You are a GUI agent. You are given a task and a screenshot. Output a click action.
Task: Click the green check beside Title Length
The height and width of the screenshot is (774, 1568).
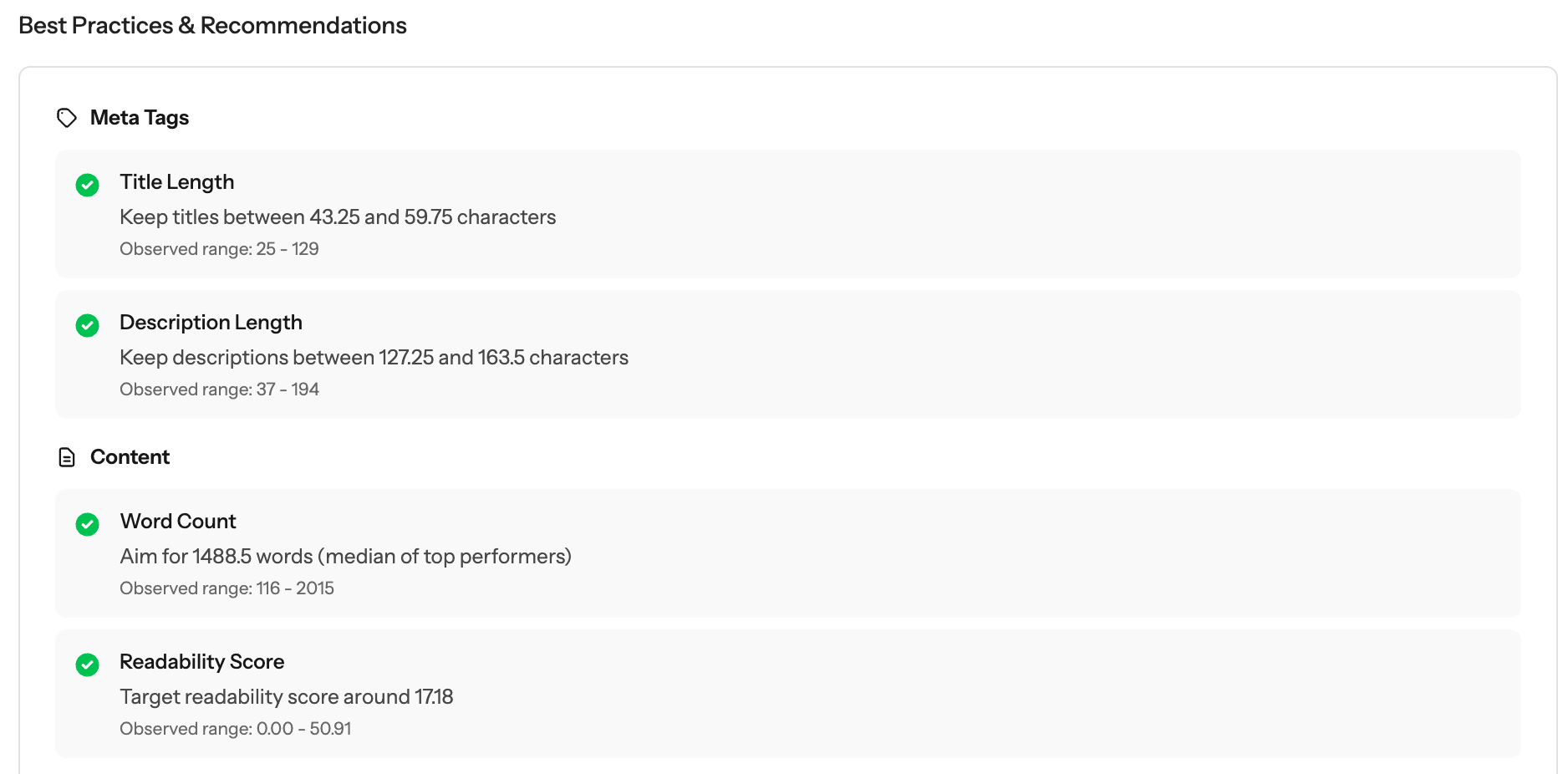point(87,185)
